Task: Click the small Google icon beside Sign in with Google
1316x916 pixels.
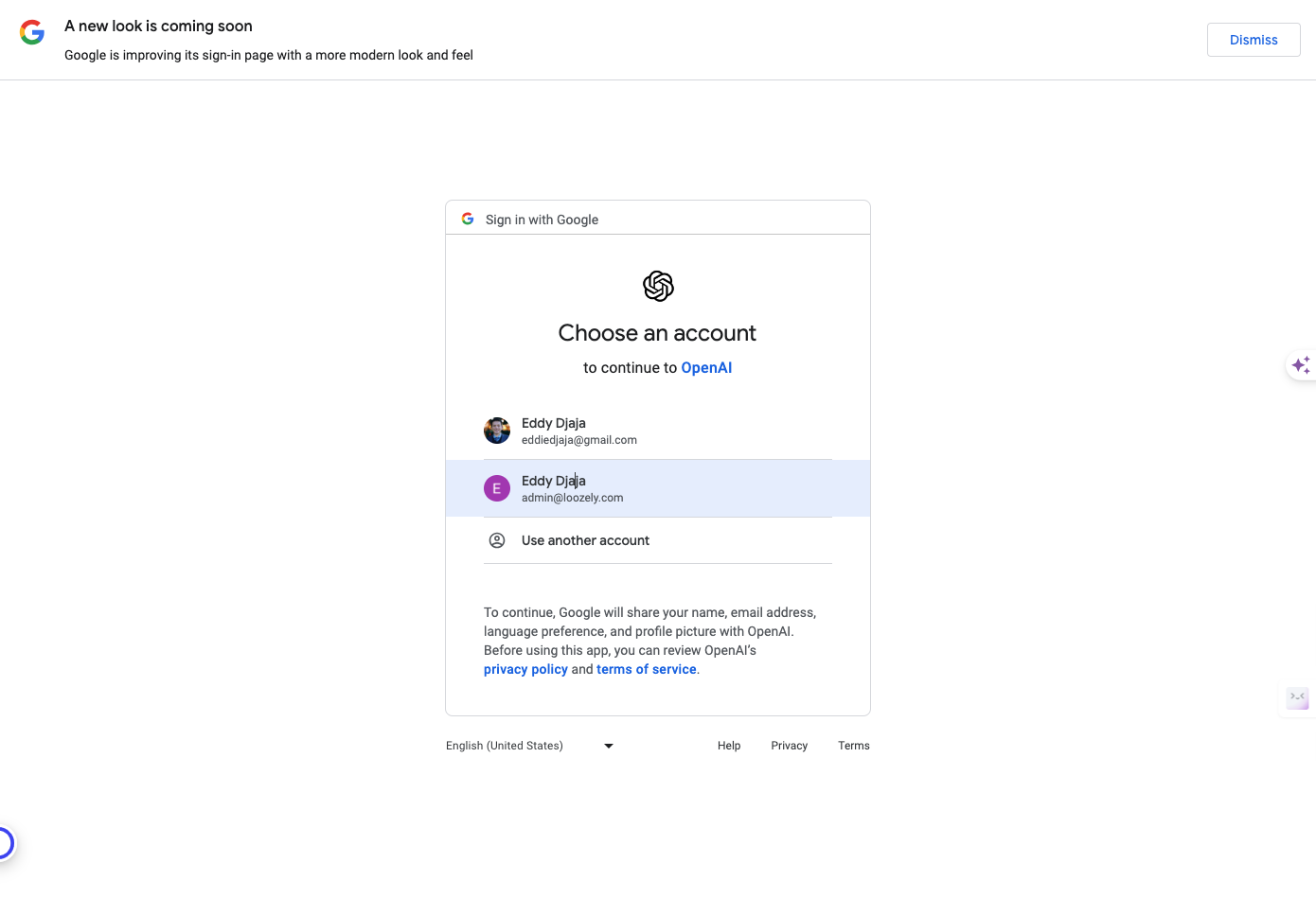Action: point(468,219)
